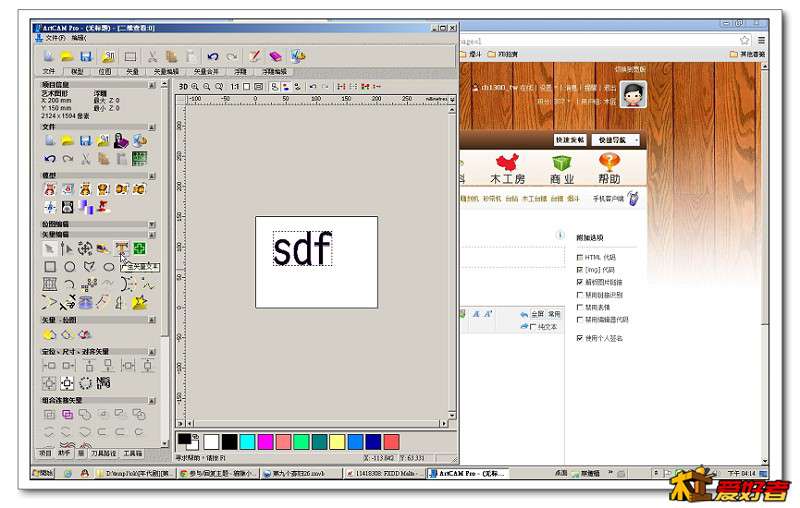800x508 pixels.
Task: Click the scissors Cut icon in top toolbar
Action: (x=152, y=56)
